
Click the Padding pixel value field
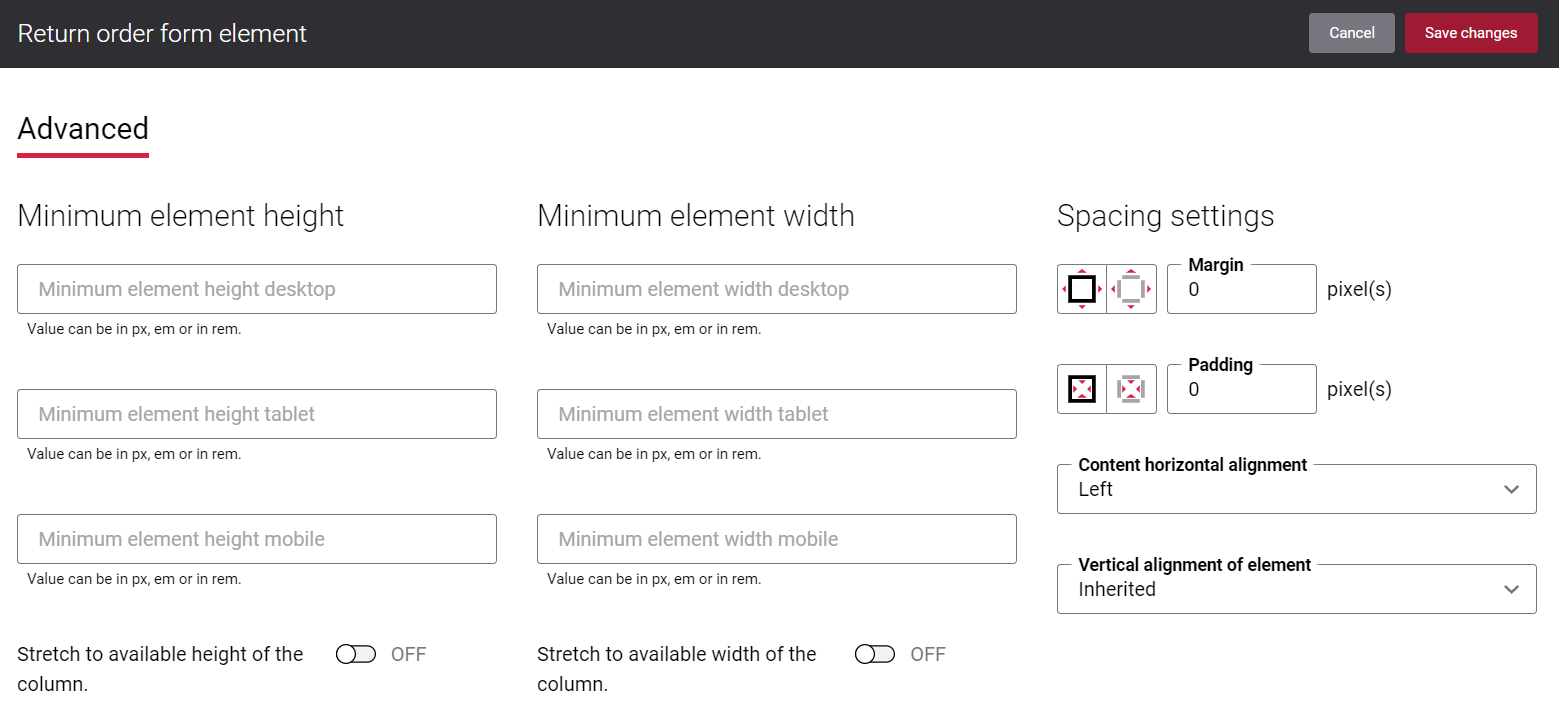click(1242, 388)
